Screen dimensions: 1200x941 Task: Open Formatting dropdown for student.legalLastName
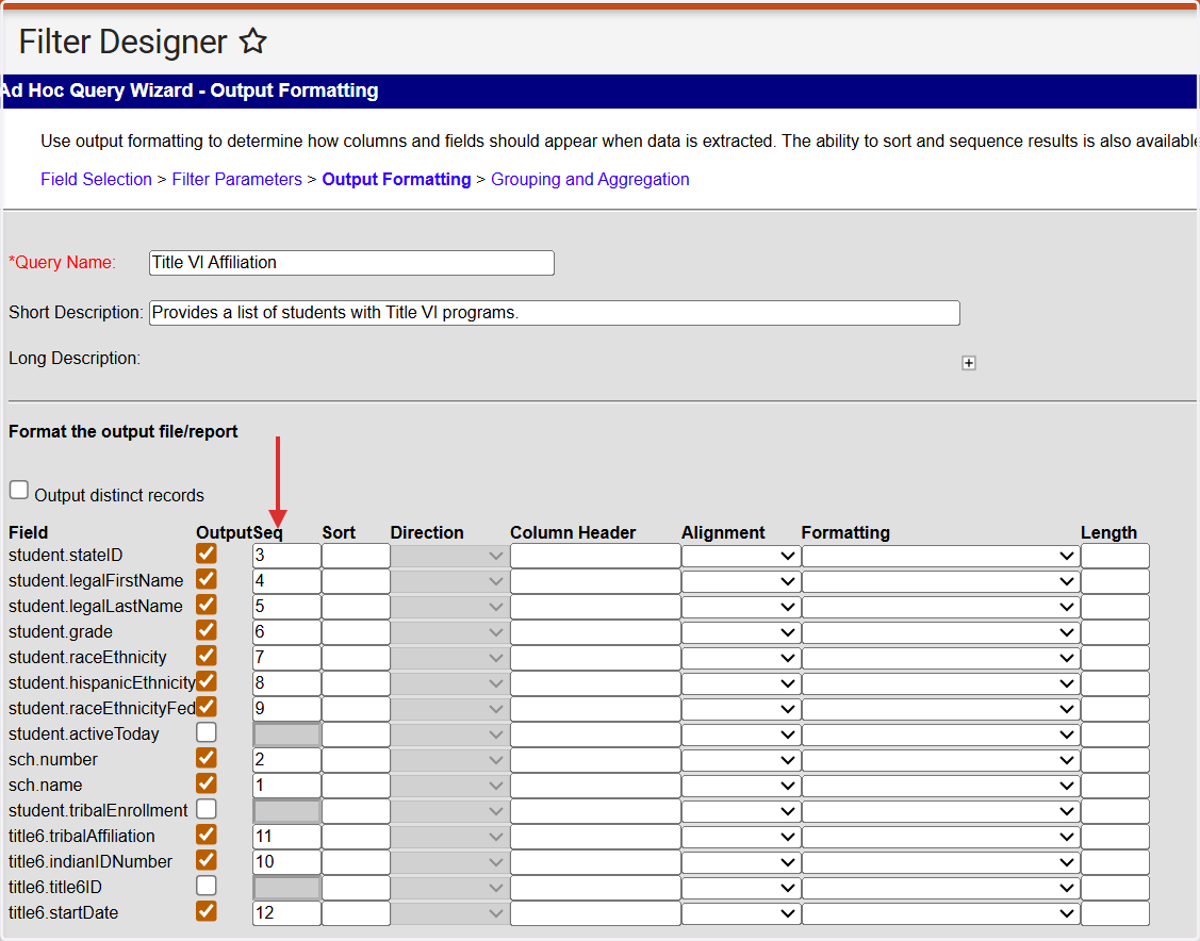(940, 607)
